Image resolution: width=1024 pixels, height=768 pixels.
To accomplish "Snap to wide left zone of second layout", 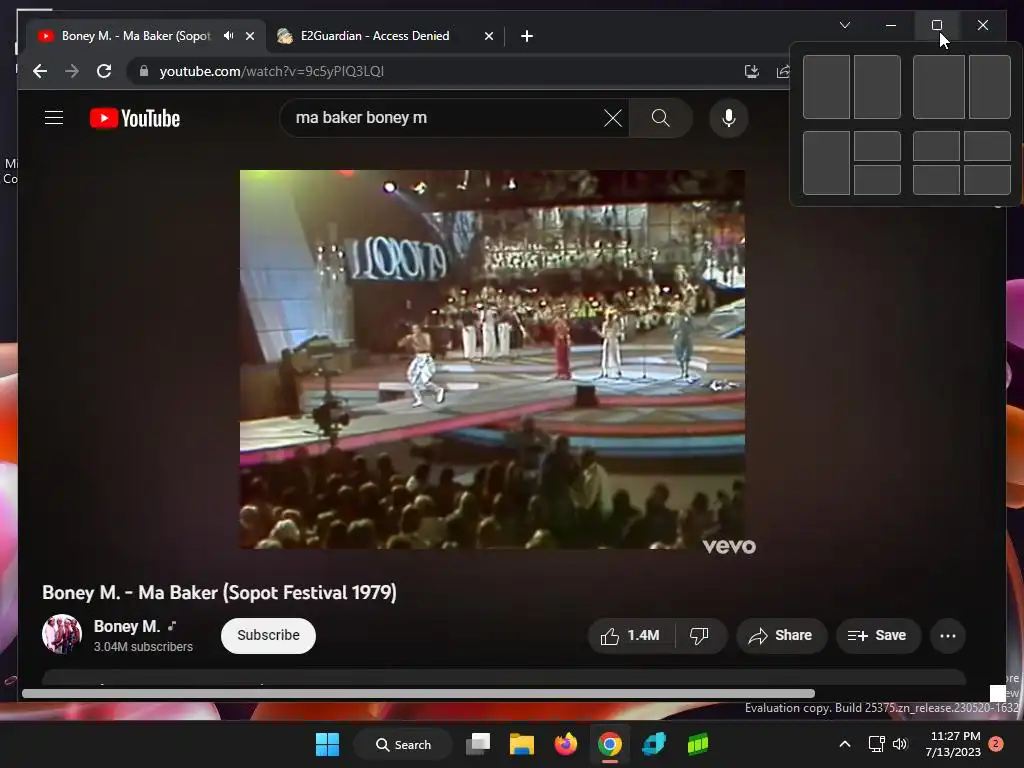I will pos(938,87).
